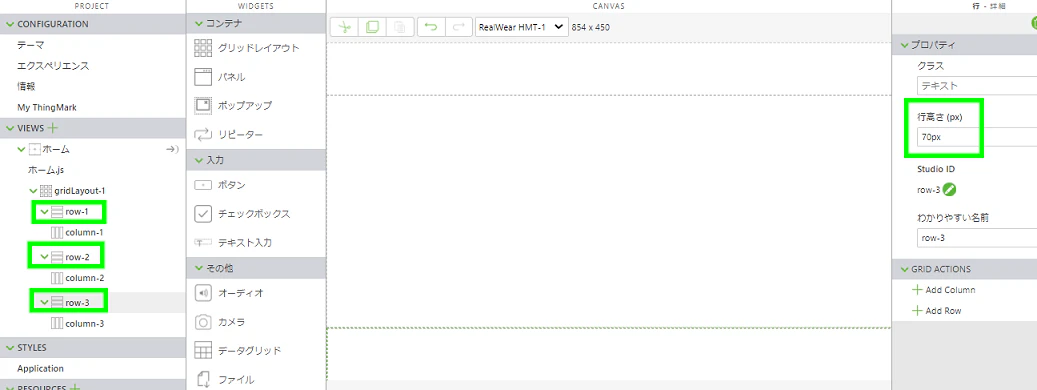Click the クラス text input field
Viewport: 1037px width, 390px height.
tap(977, 86)
